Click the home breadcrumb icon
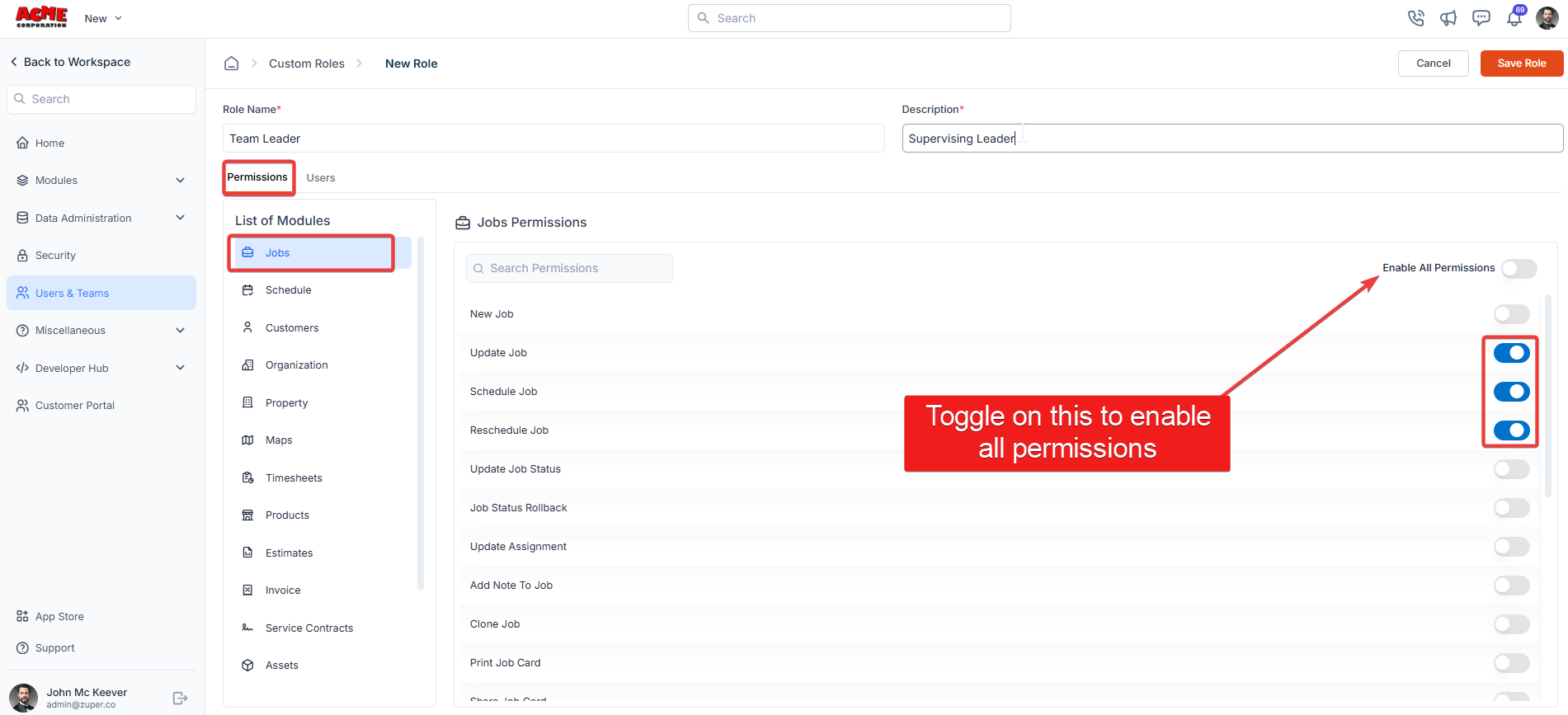 pos(232,64)
